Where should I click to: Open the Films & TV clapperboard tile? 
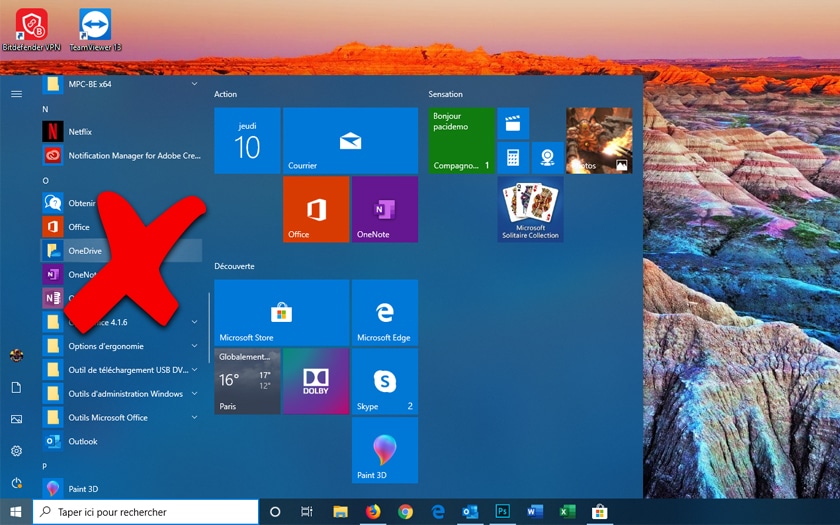pyautogui.click(x=513, y=124)
